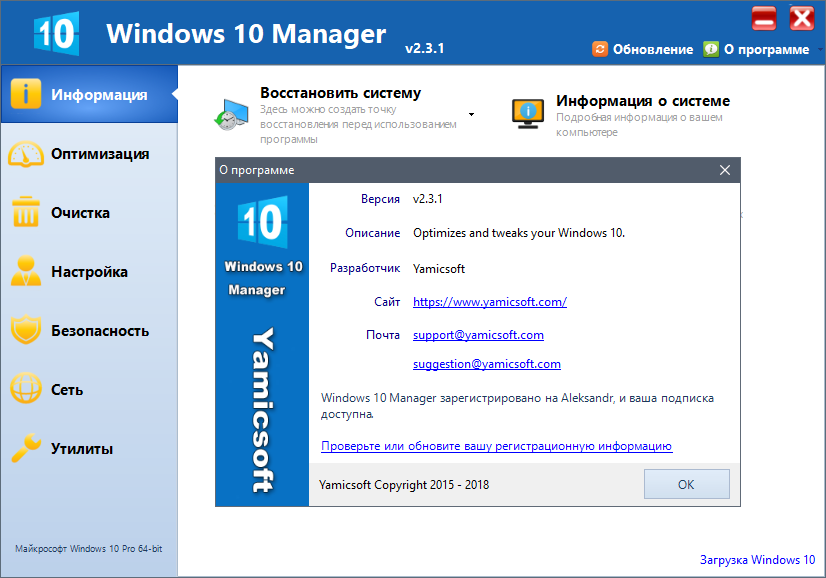The image size is (826, 578).
Task: Click Загрузка Windows 10 link
Action: [x=757, y=560]
